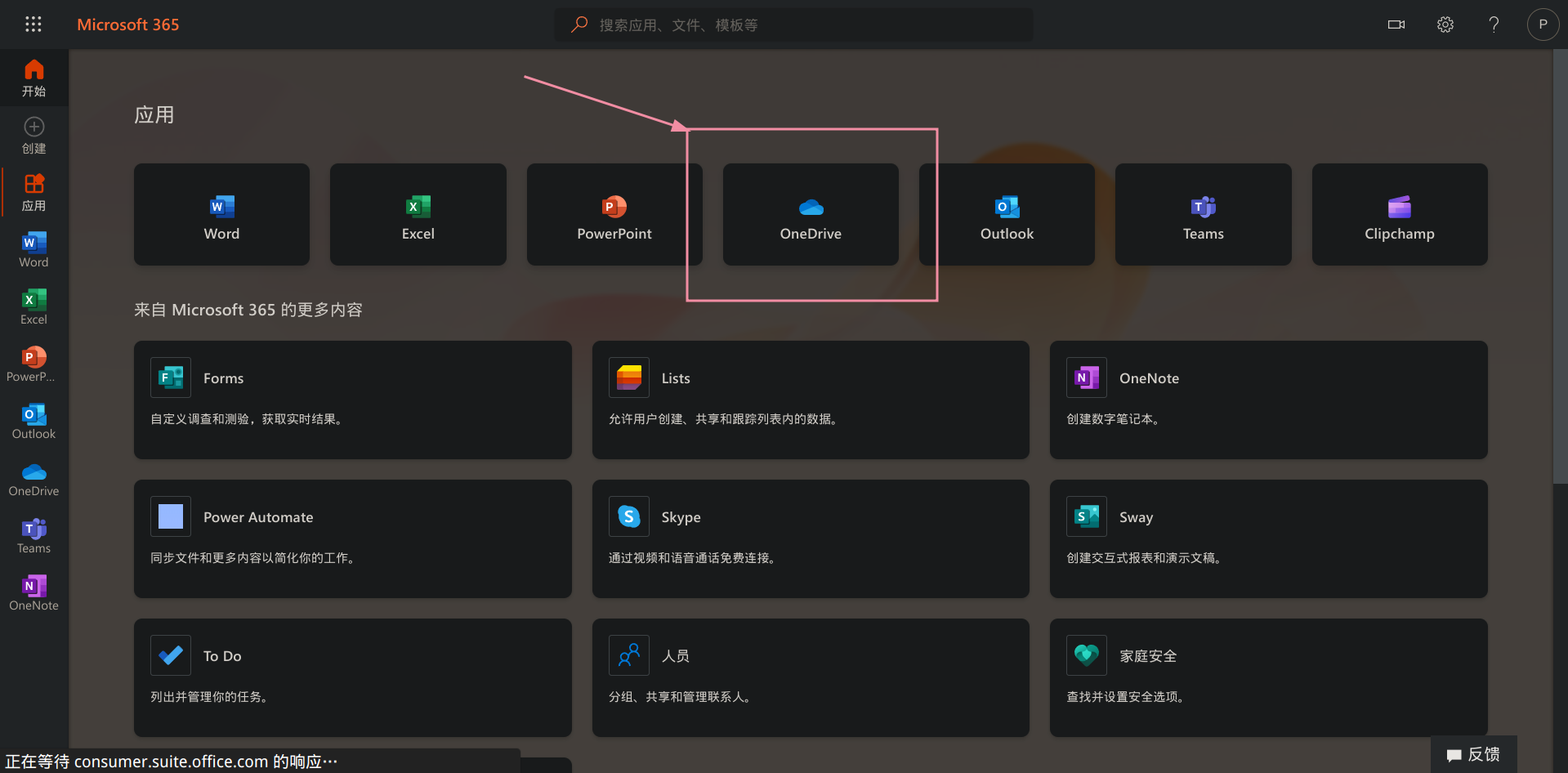The image size is (1568, 773).
Task: Click description 自定义调查和测验，获取实时结果。
Action: 248,419
